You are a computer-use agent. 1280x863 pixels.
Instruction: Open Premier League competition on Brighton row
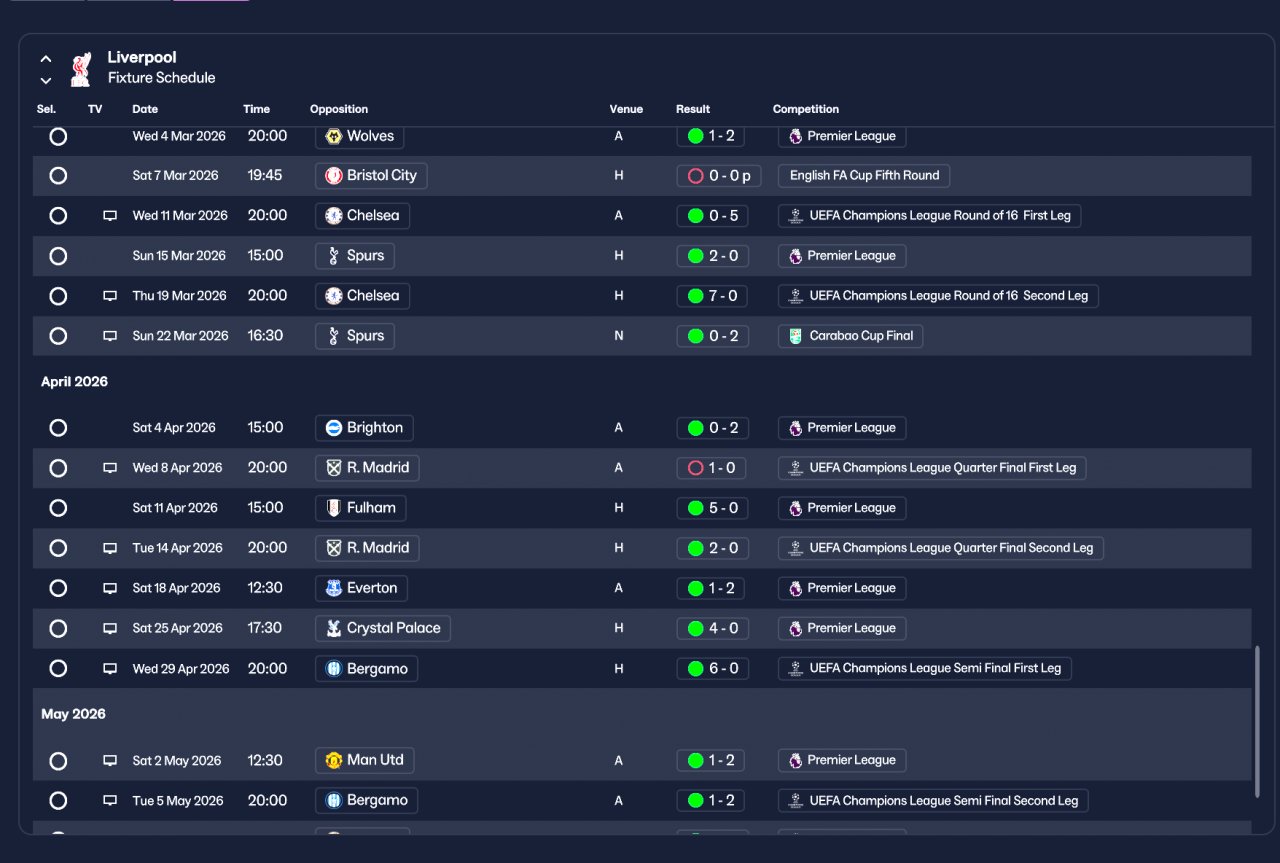tap(842, 428)
